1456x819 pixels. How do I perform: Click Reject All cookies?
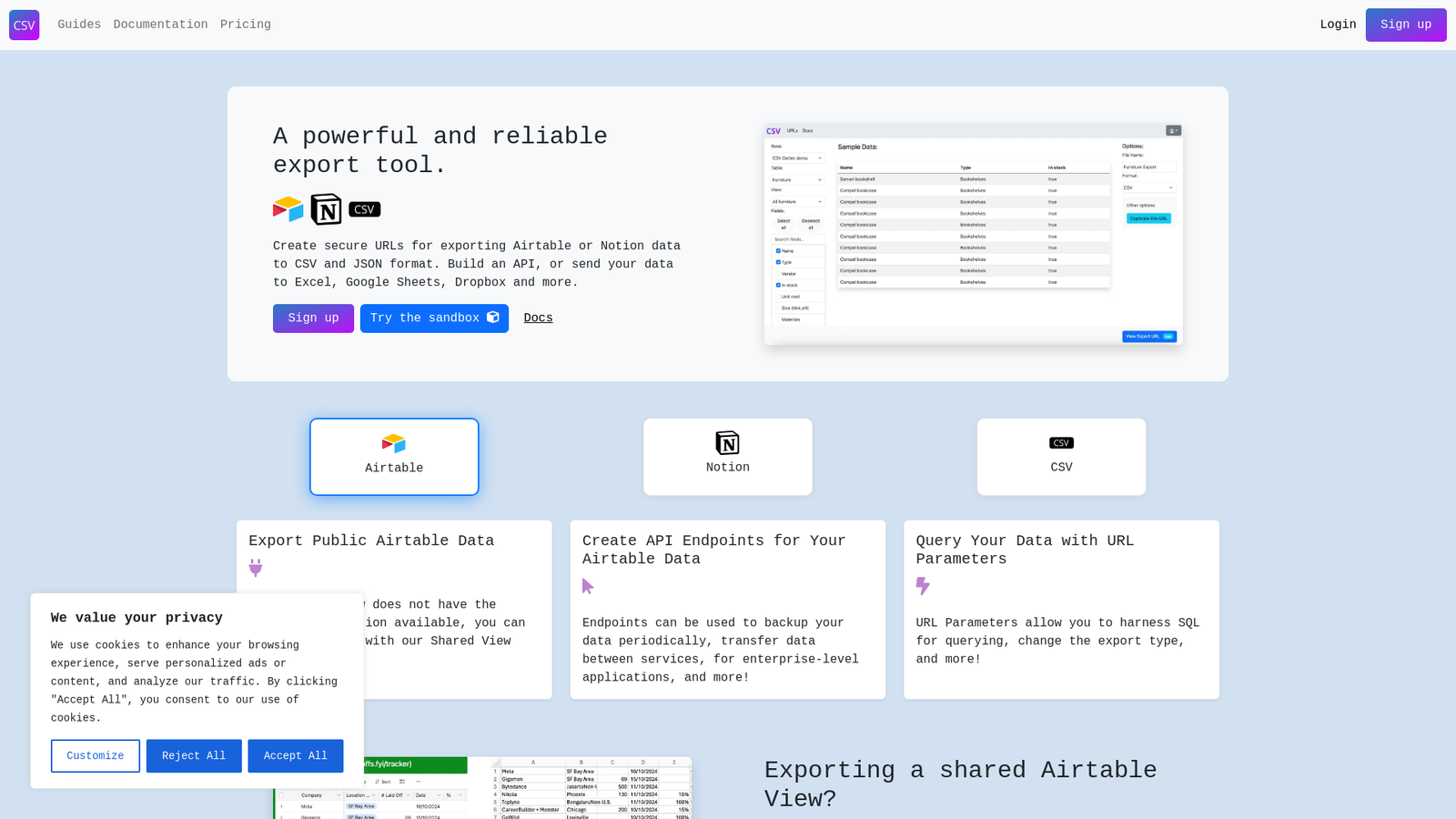(194, 756)
